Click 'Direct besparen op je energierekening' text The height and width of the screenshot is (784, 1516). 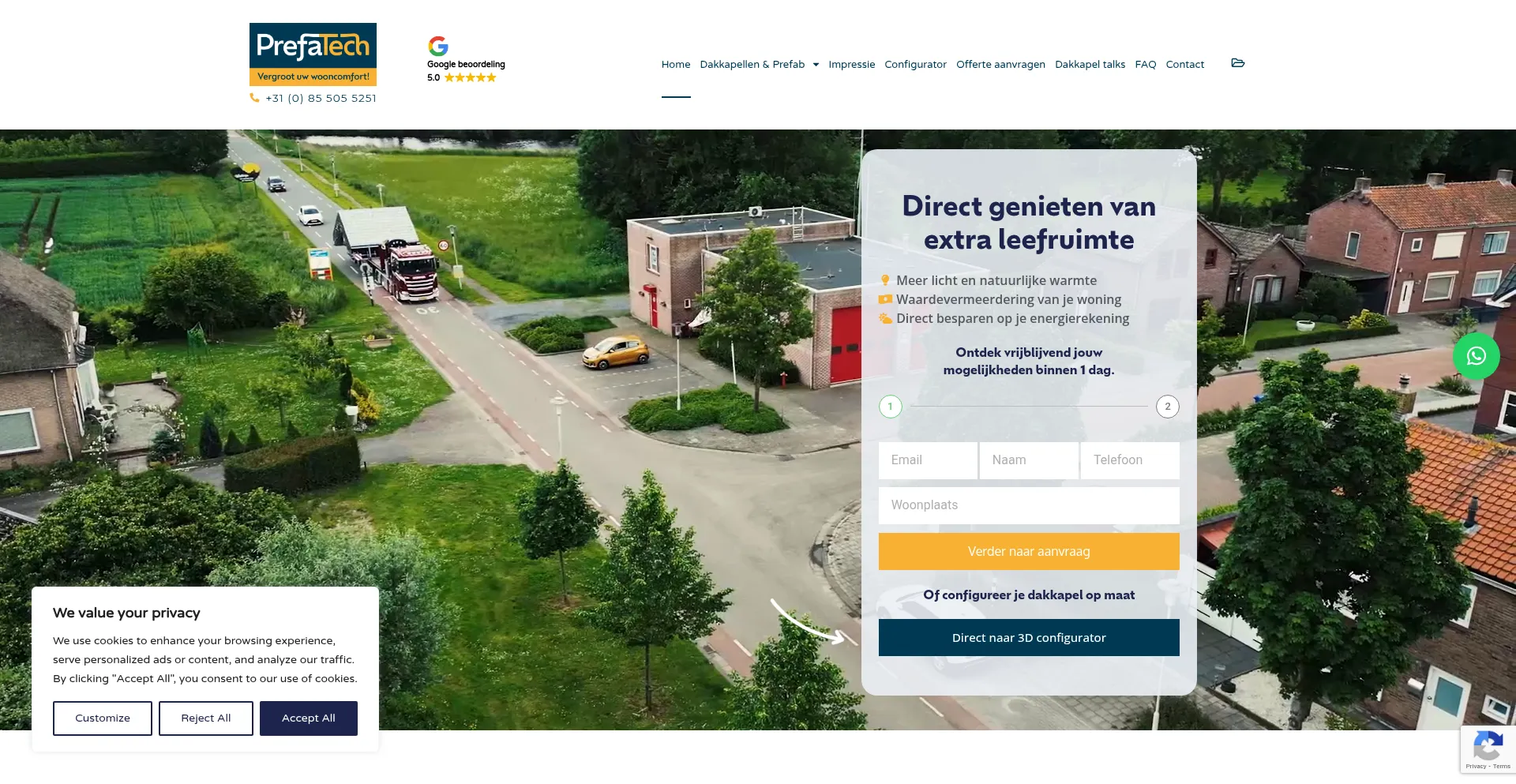click(x=1012, y=318)
